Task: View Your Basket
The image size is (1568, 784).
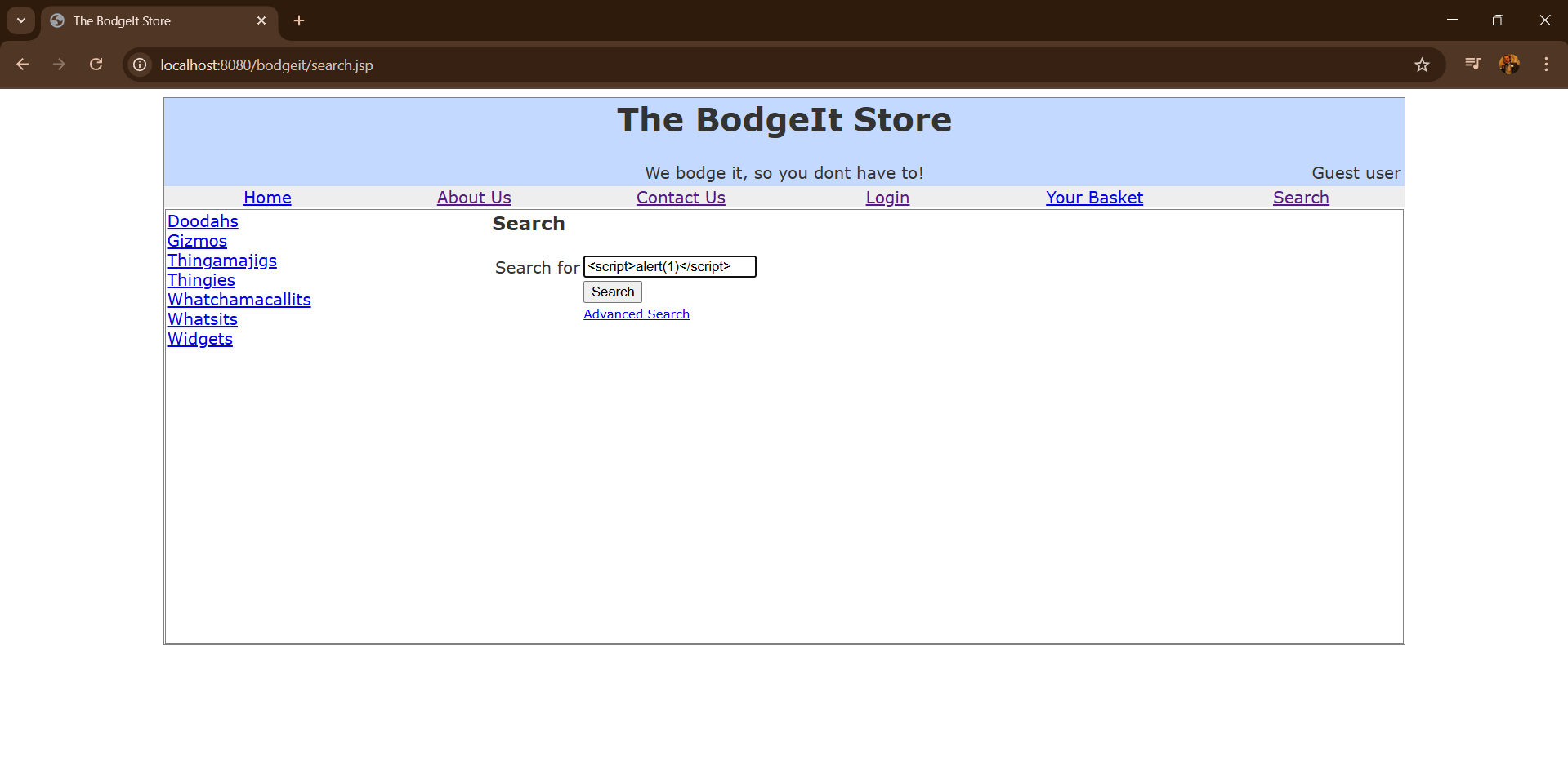Action: tap(1094, 198)
